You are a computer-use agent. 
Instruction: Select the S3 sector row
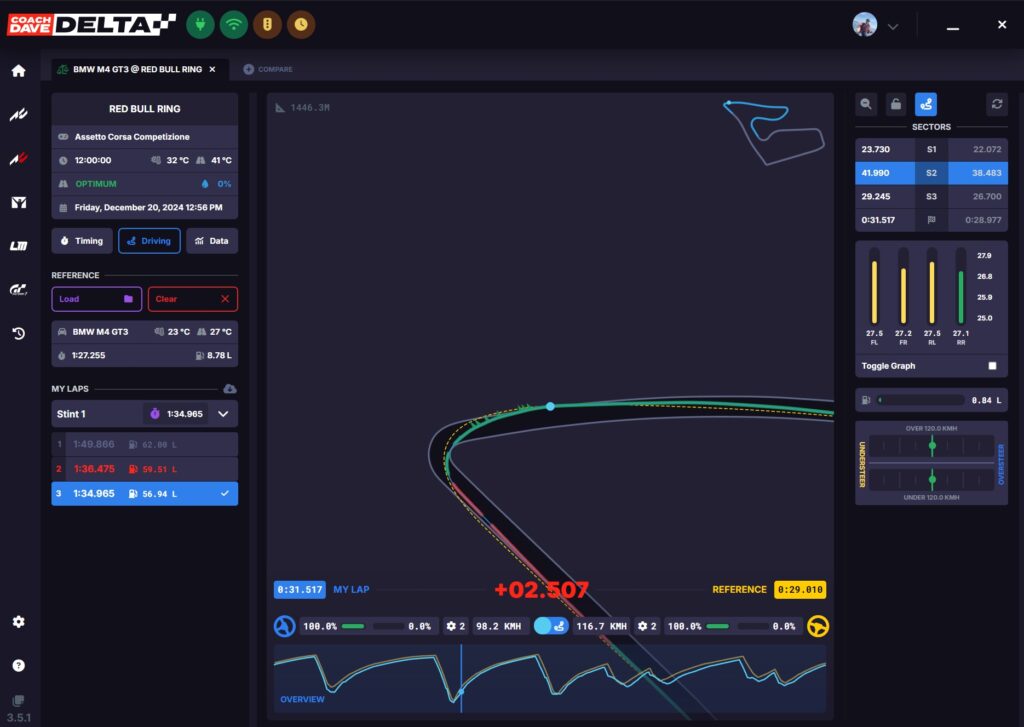[931, 197]
